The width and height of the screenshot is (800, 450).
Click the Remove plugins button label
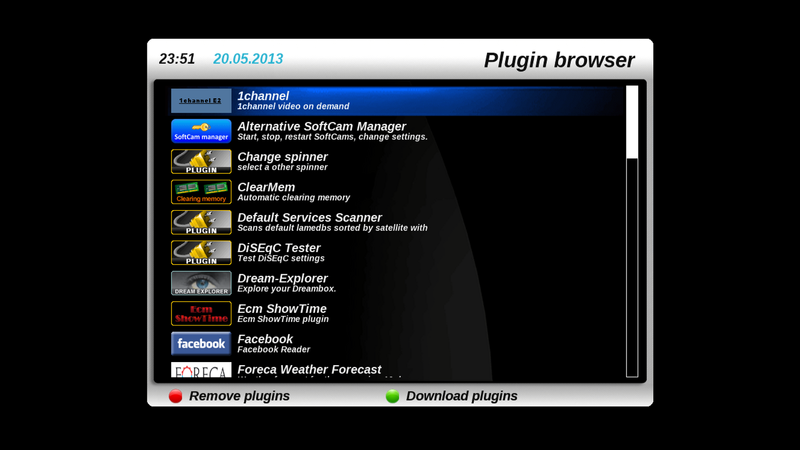coord(239,396)
